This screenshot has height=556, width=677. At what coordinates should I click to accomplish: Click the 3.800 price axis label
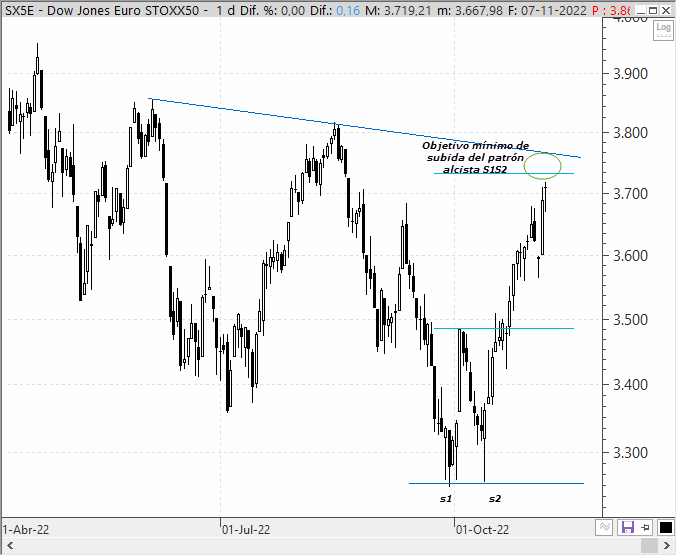(631, 133)
